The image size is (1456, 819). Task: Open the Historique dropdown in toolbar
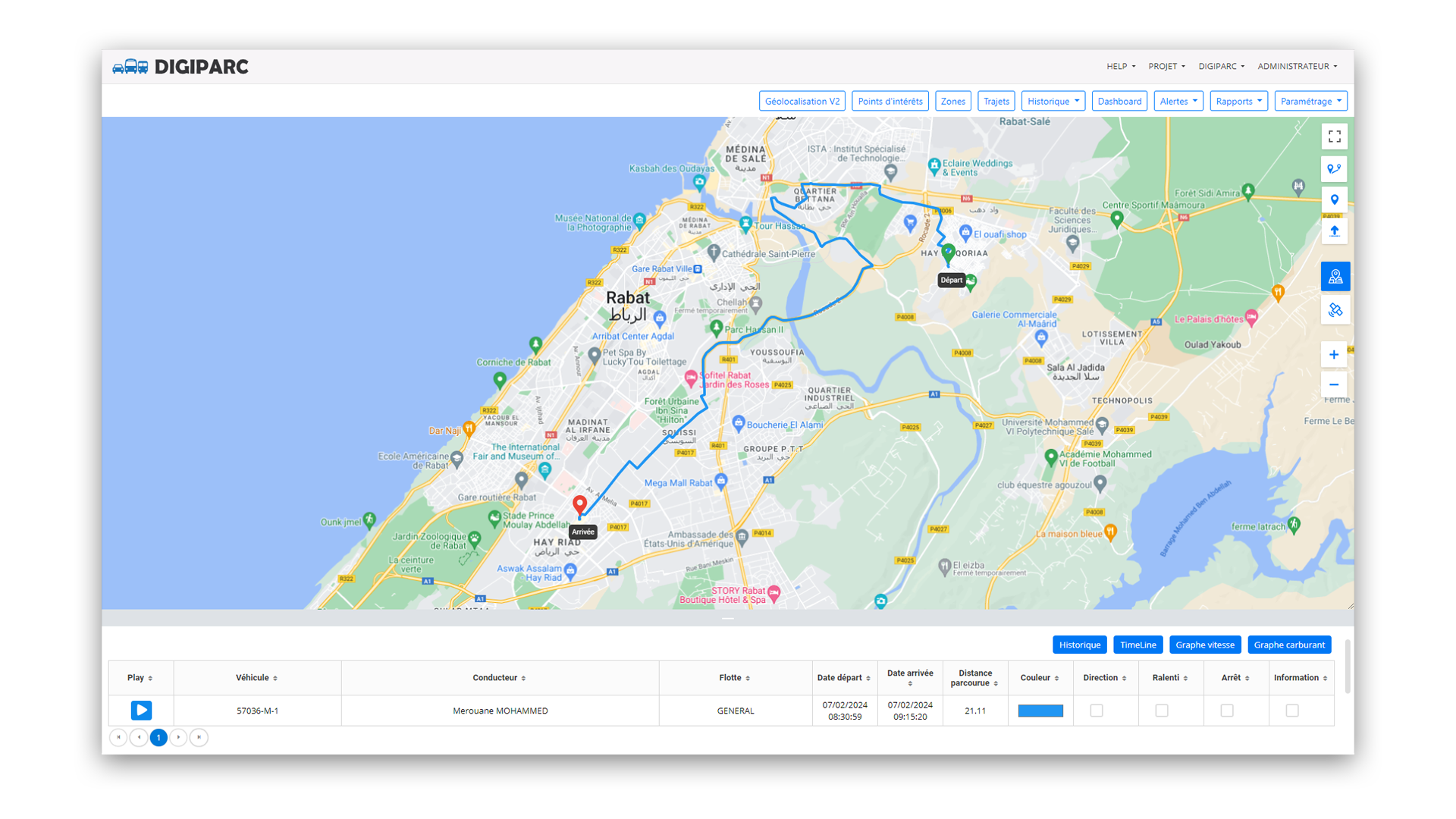click(1053, 101)
